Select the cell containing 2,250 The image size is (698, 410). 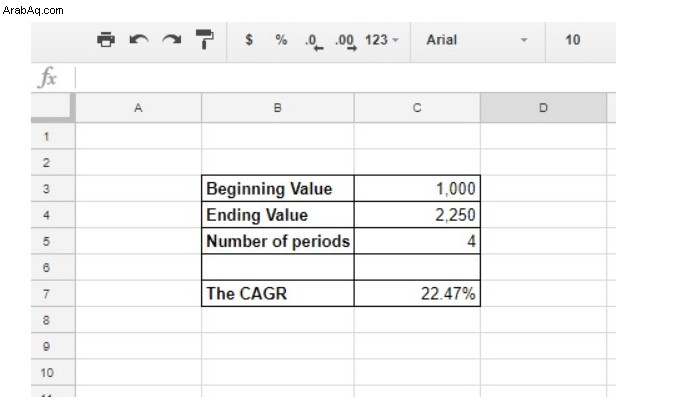(x=417, y=215)
